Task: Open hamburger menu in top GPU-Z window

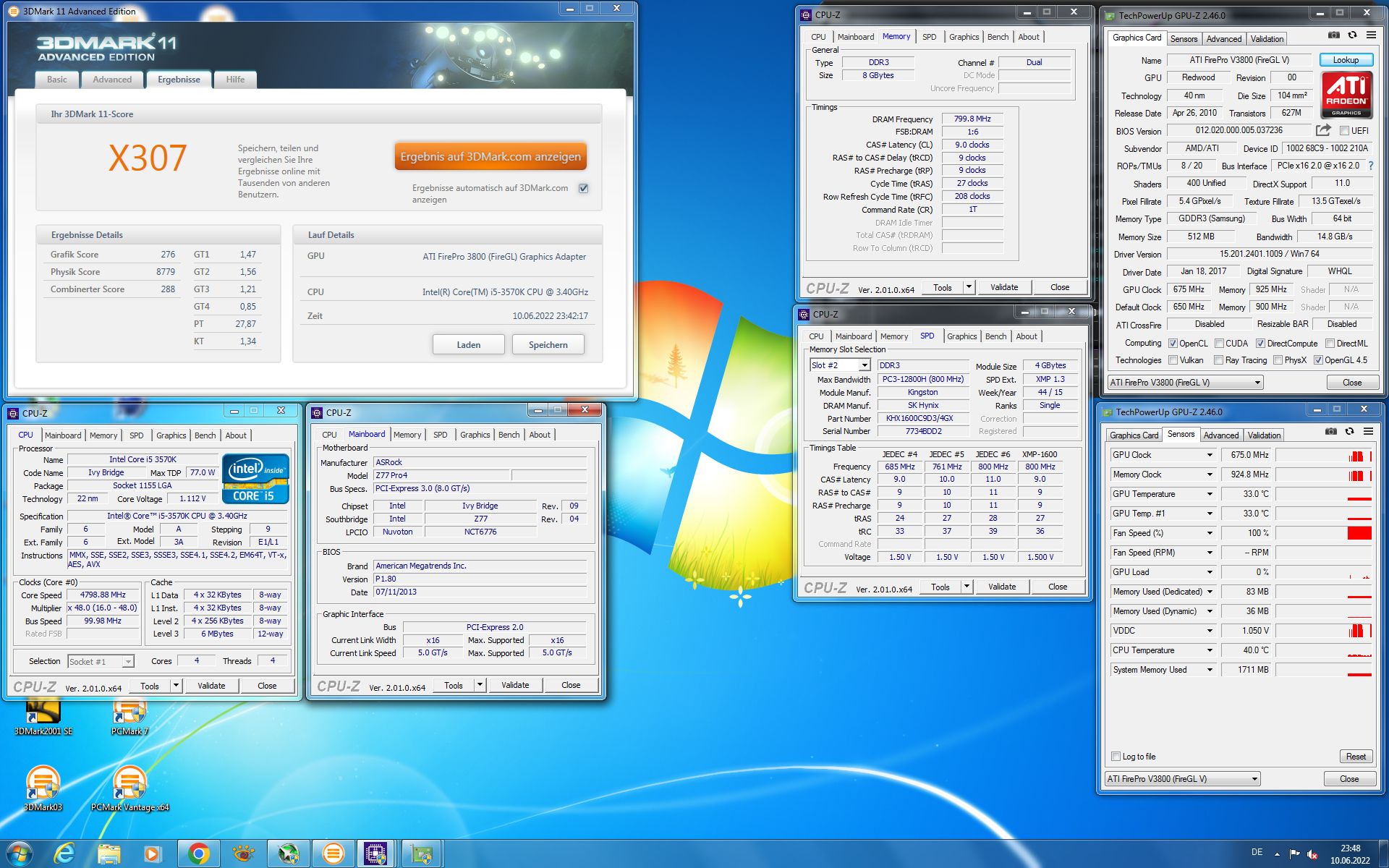Action: pyautogui.click(x=1371, y=35)
